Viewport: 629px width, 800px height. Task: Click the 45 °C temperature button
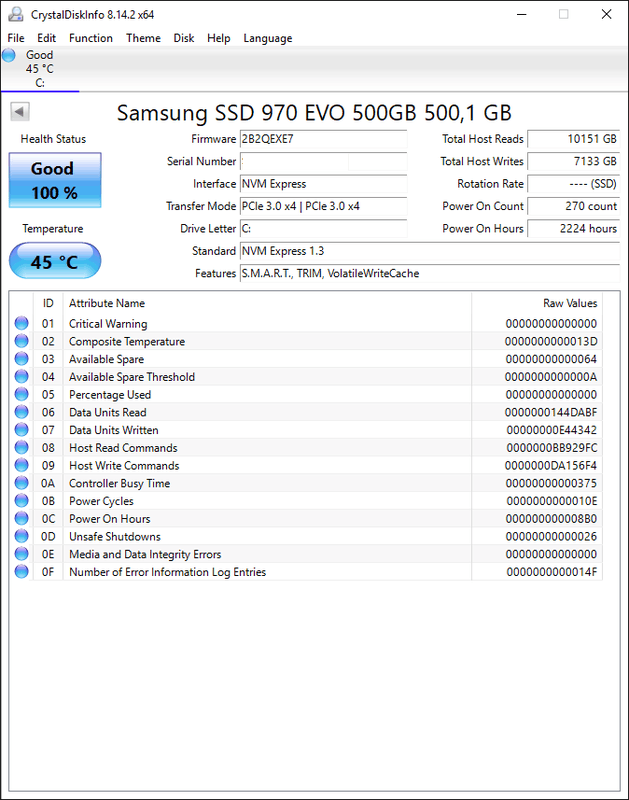pos(55,261)
